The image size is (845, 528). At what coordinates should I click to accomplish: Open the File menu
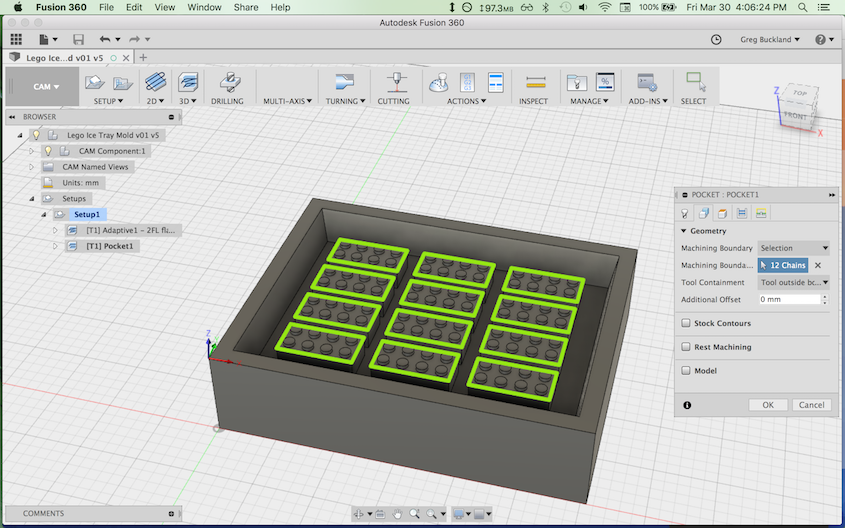(x=106, y=7)
